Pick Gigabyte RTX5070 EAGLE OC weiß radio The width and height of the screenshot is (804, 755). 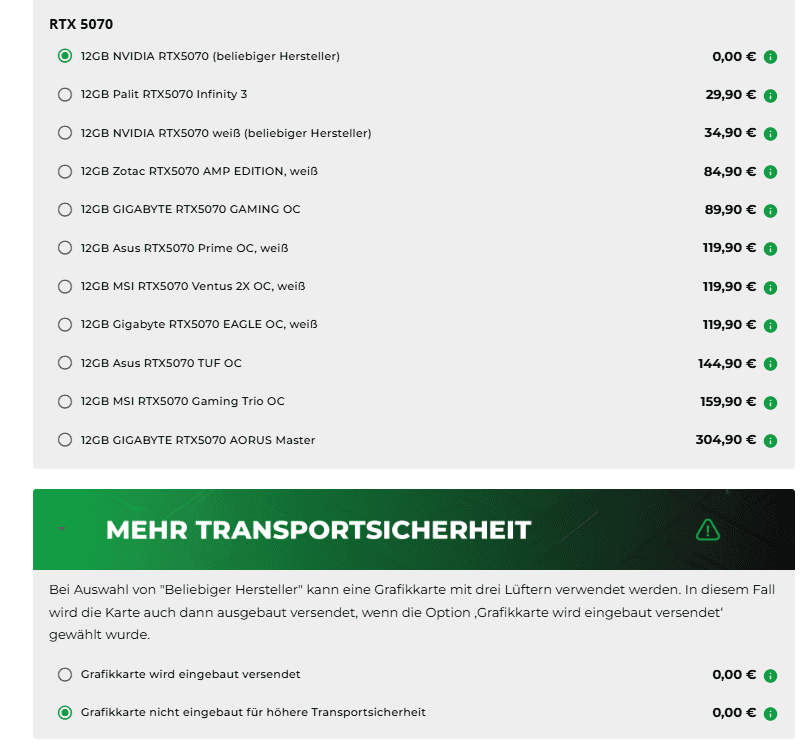(65, 325)
